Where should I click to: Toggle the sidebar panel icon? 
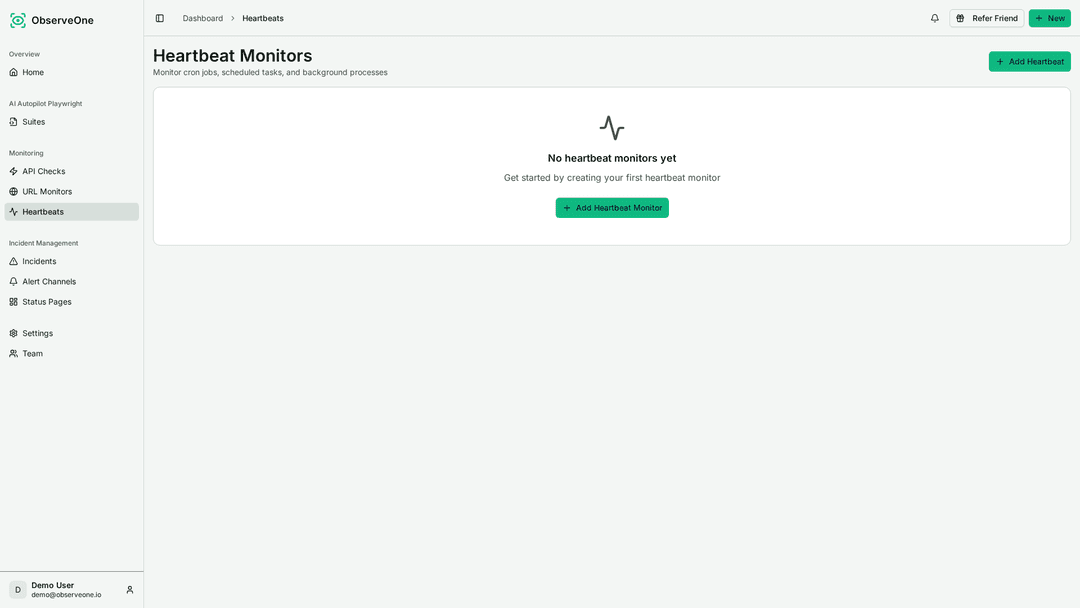point(160,19)
